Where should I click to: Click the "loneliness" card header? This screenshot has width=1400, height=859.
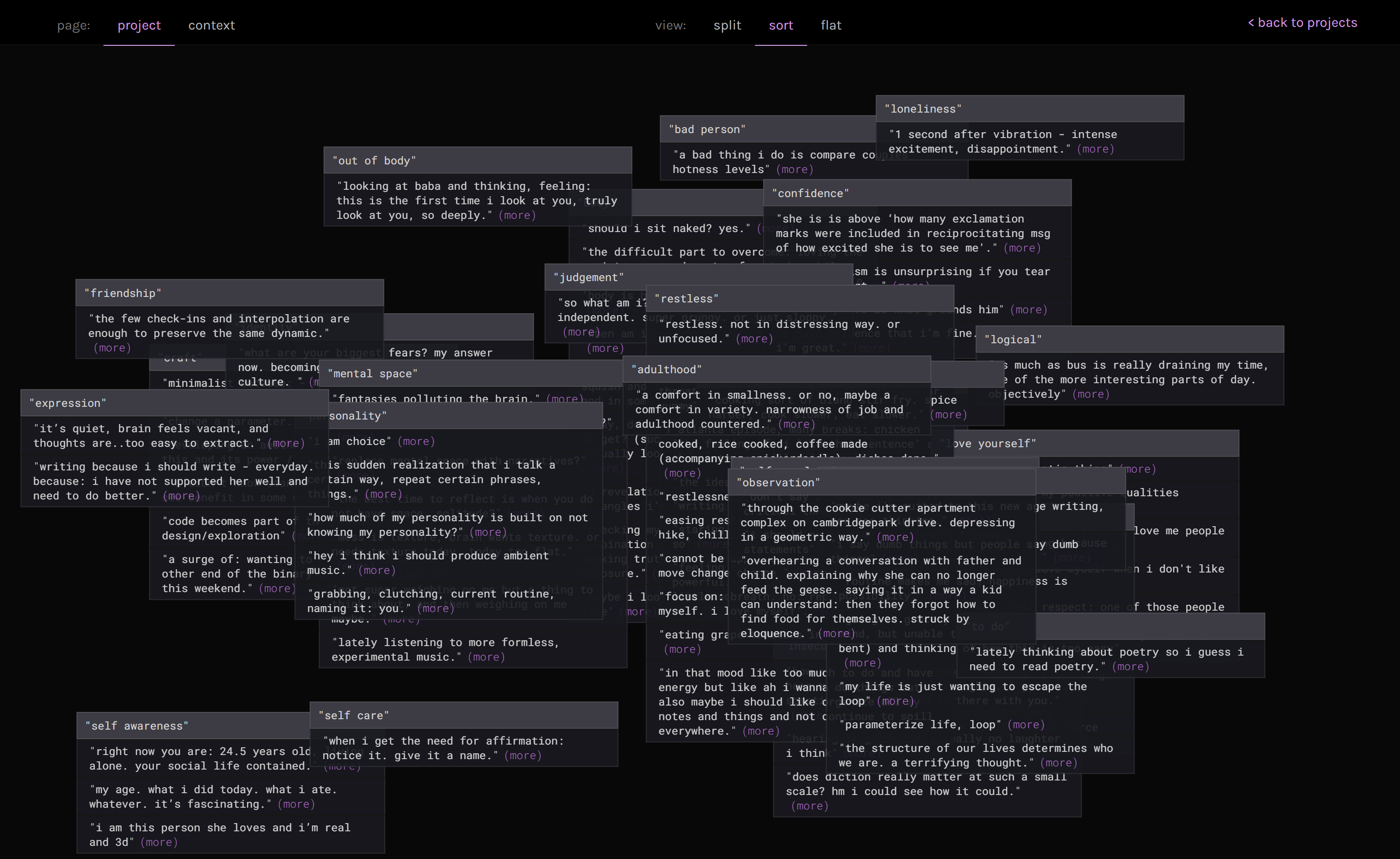(x=1030, y=109)
